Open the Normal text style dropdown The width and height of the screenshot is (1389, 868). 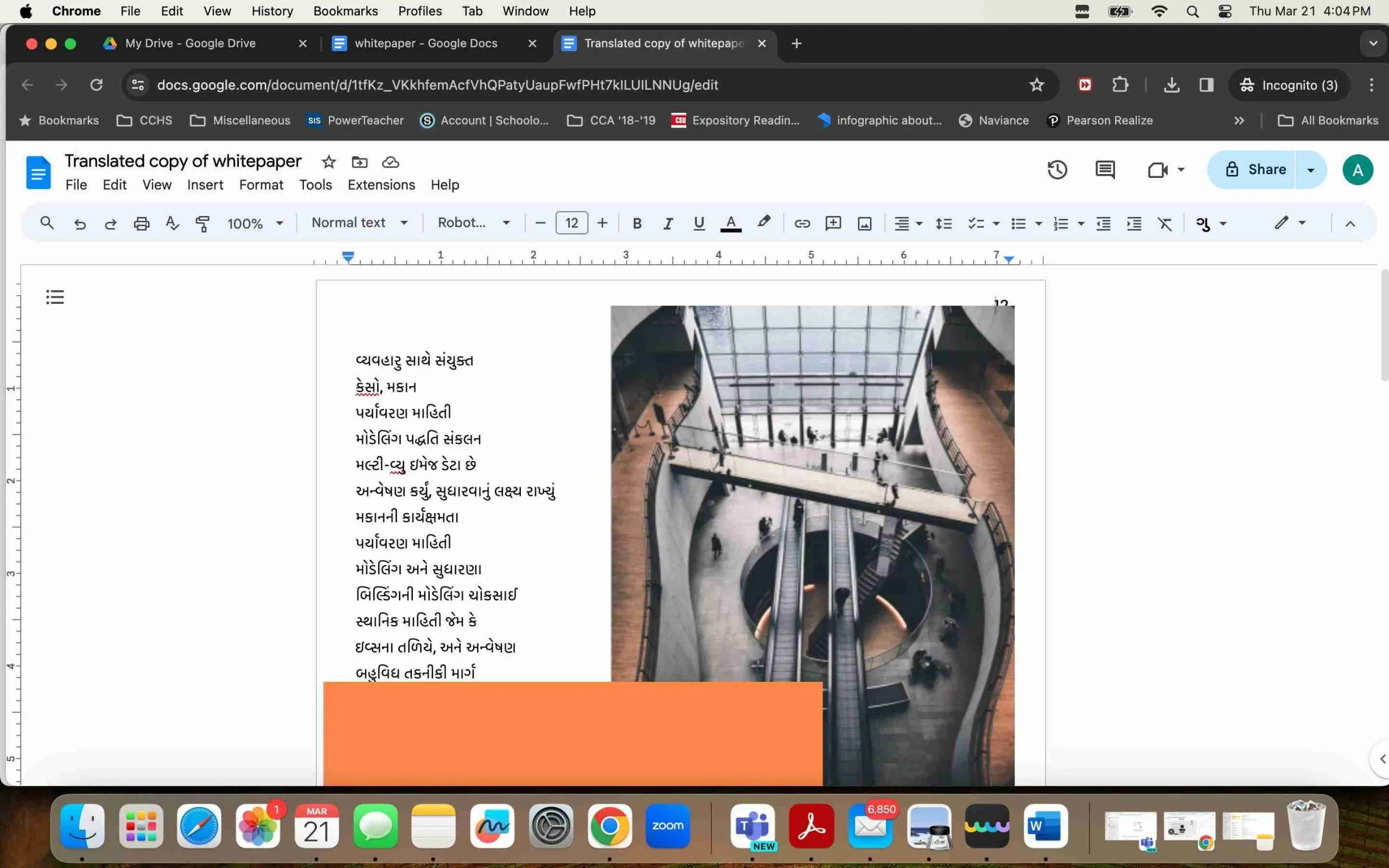pos(359,222)
